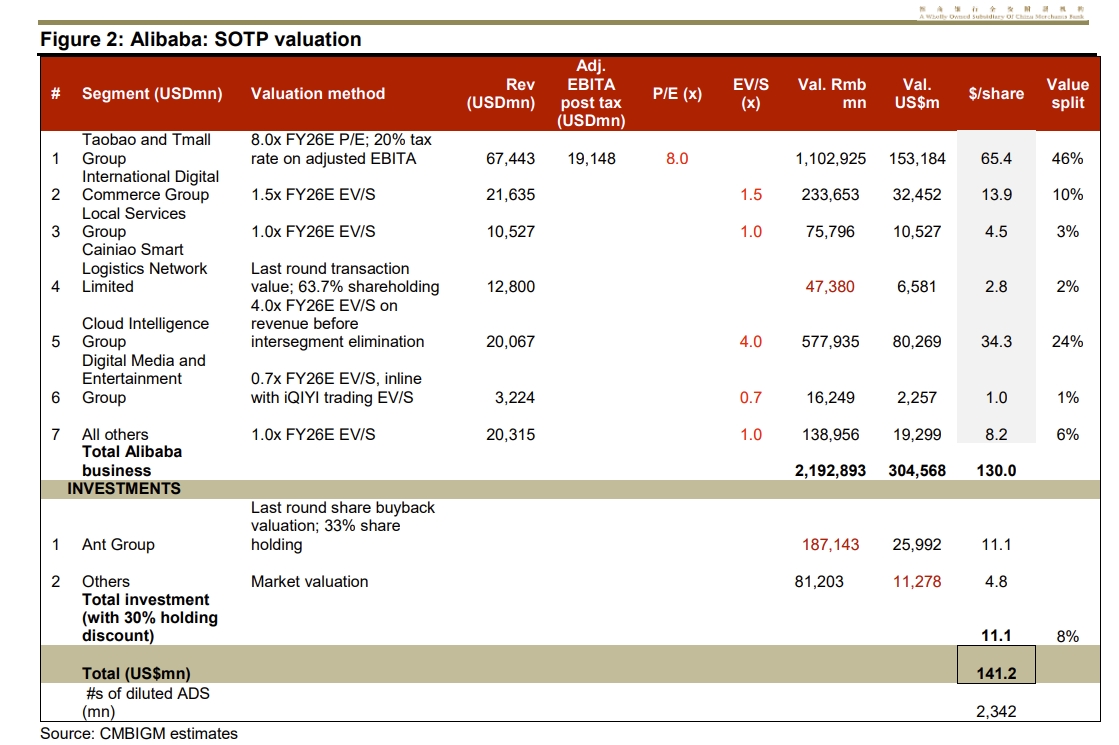
Task: Select the 46% value split cell
Action: (x=1068, y=158)
